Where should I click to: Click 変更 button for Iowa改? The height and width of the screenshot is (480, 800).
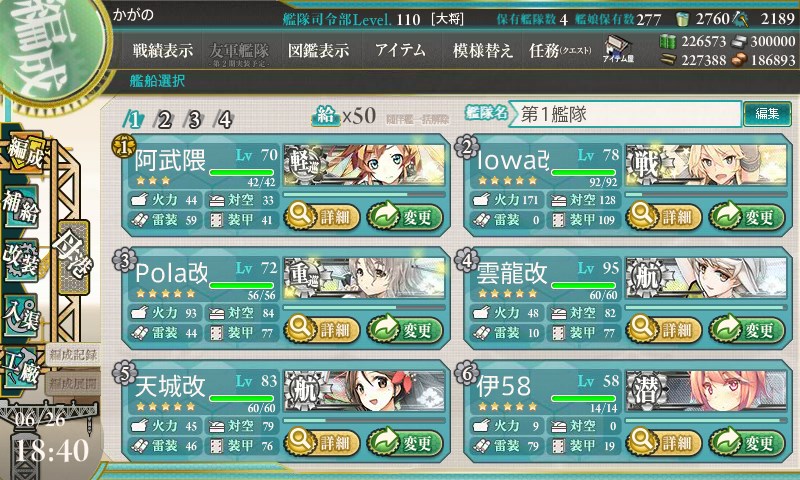coord(746,217)
